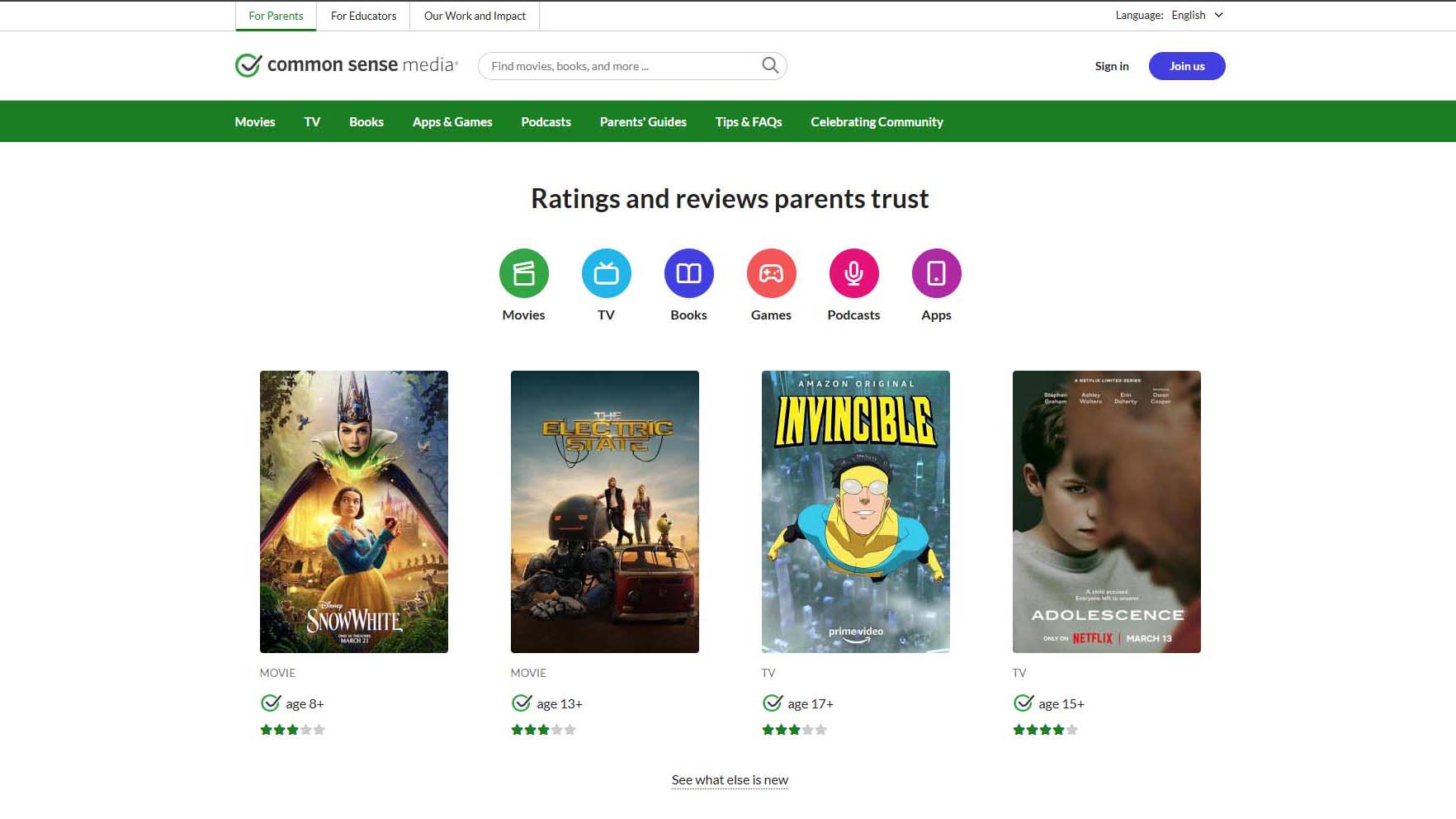
Task: Open the blue TV category icon
Action: pyautogui.click(x=606, y=273)
